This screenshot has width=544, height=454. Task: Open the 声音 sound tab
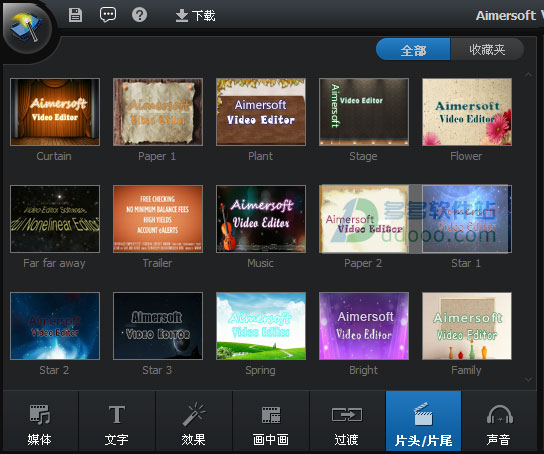[499, 422]
